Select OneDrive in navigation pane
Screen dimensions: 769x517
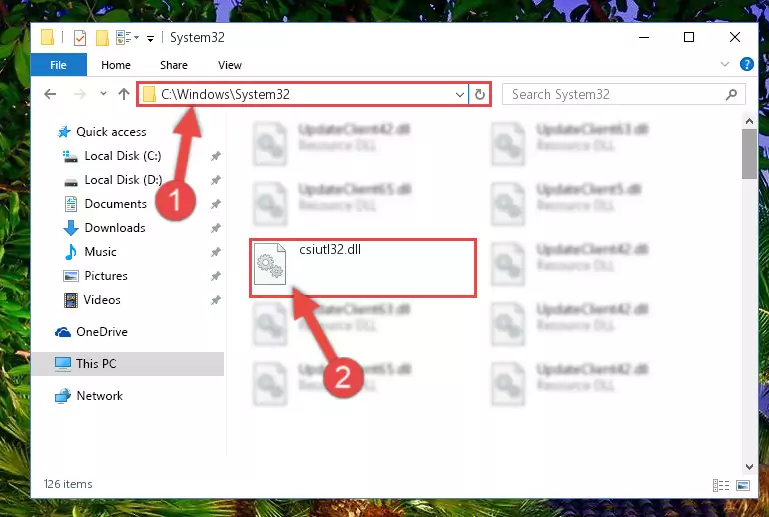pos(102,332)
